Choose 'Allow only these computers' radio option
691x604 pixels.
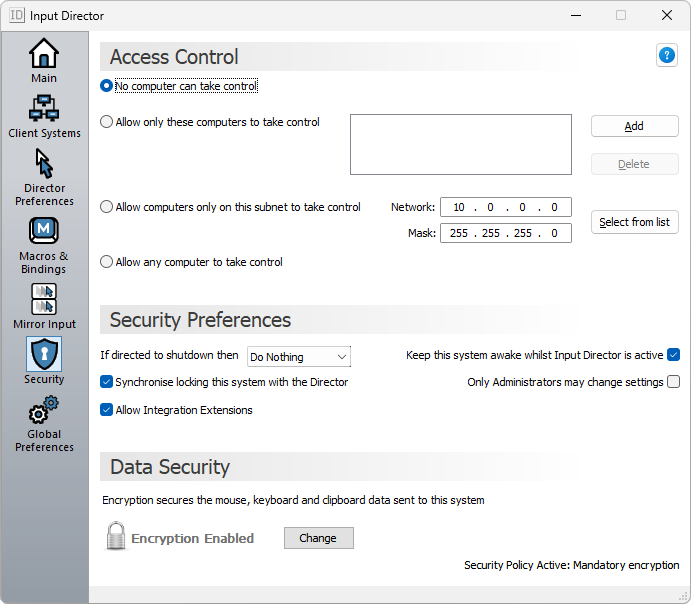point(107,122)
